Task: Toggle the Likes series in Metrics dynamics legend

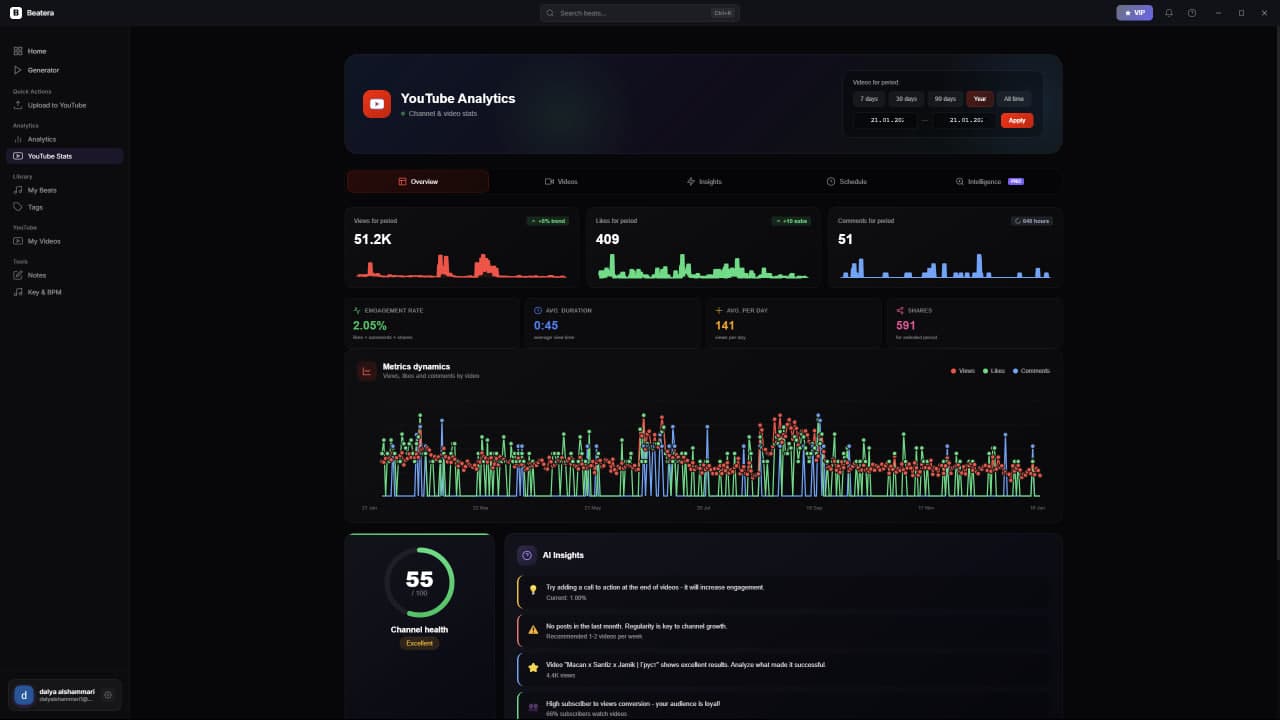Action: [992, 371]
